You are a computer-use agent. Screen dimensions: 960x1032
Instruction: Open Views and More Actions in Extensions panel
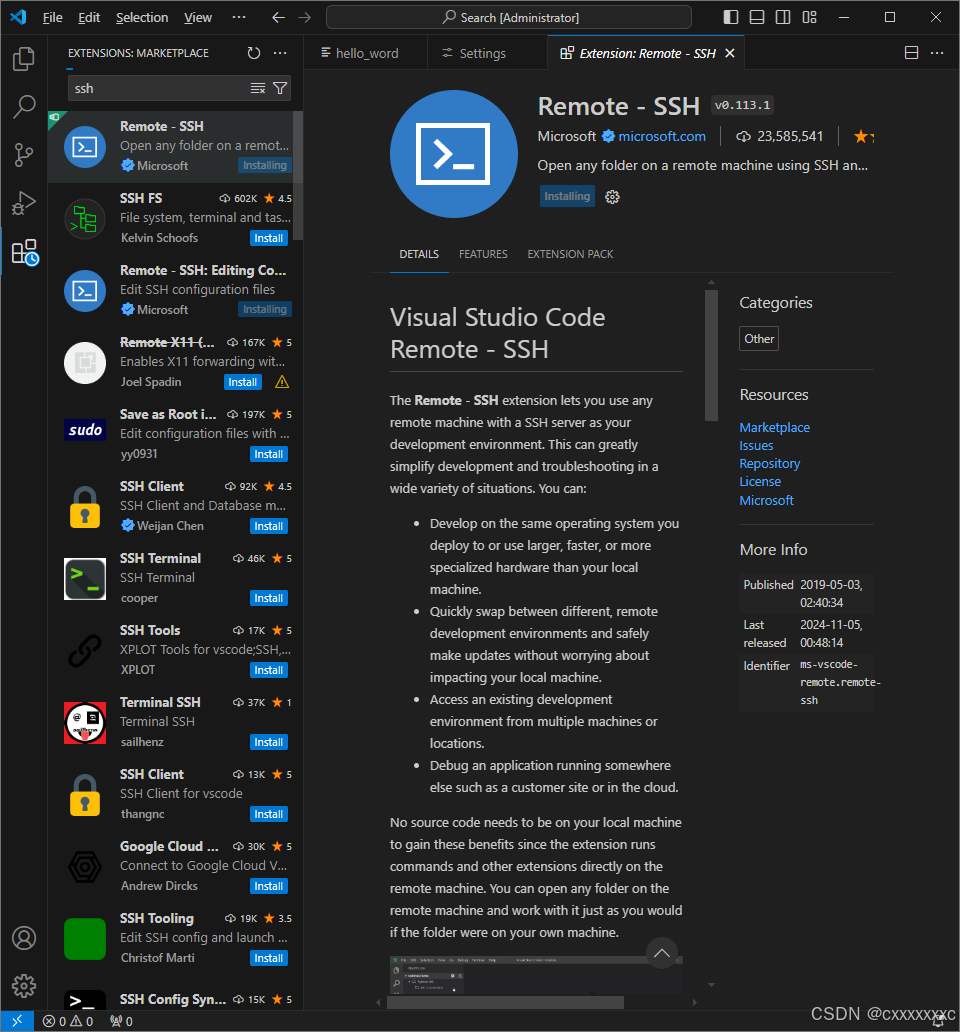pyautogui.click(x=280, y=53)
